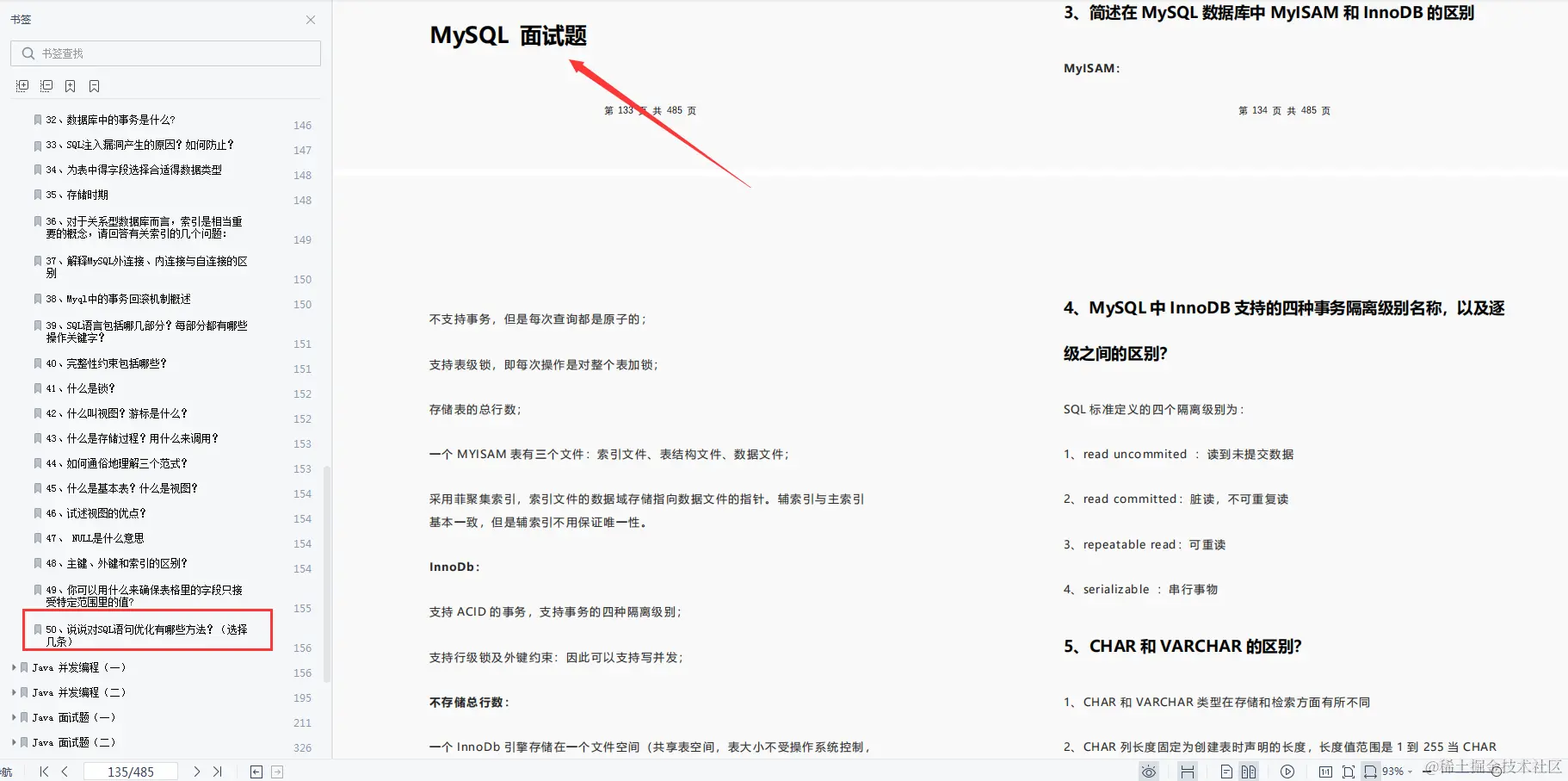
Task: Open bookmark 48 primary and foreign keys
Action: point(116,564)
